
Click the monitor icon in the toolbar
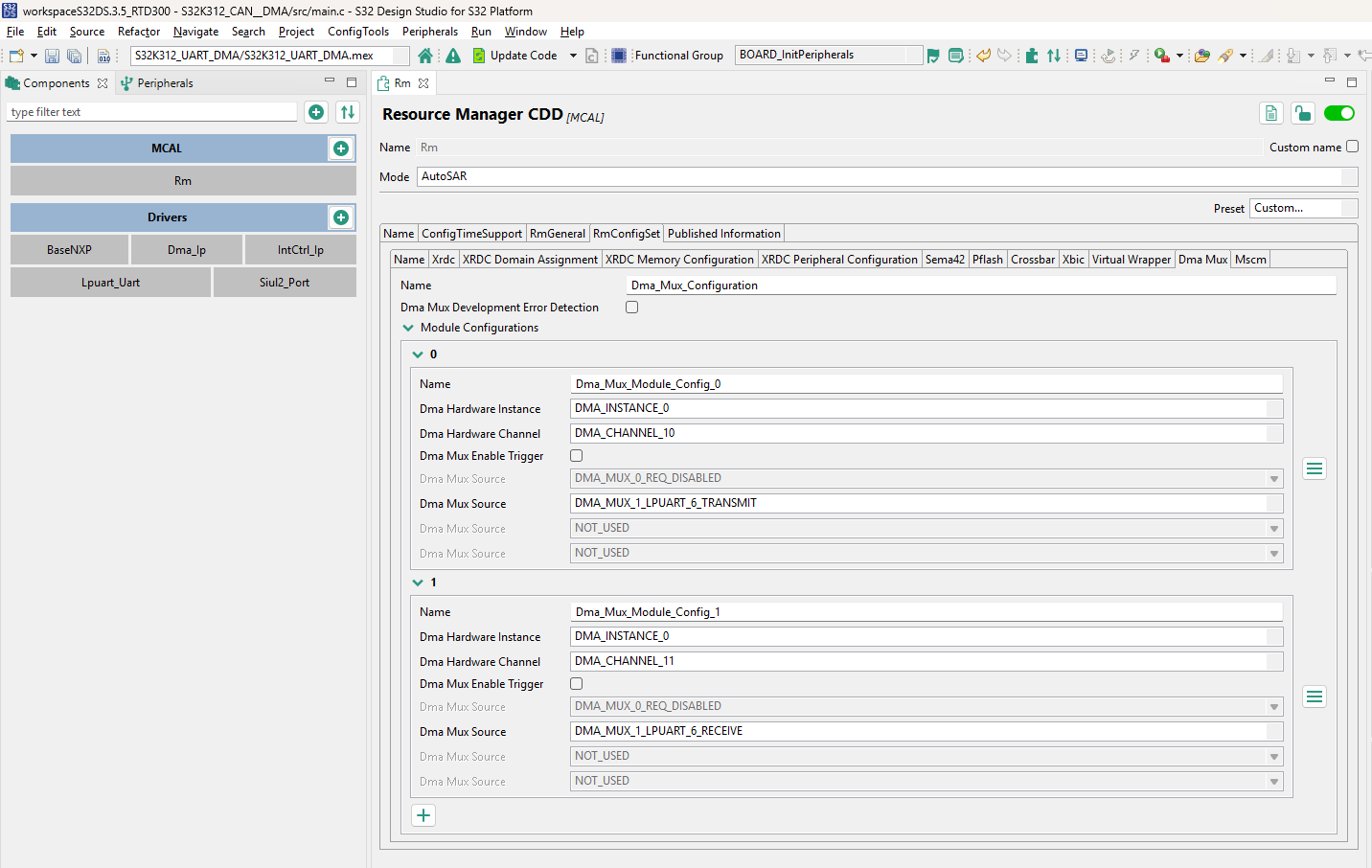coord(1081,56)
